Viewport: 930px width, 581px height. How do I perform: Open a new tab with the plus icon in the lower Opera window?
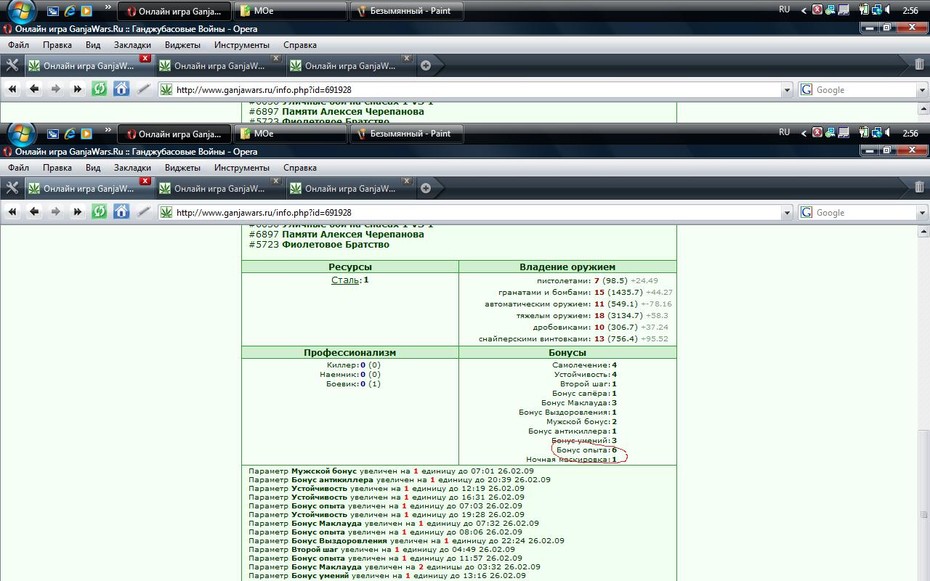click(x=425, y=188)
